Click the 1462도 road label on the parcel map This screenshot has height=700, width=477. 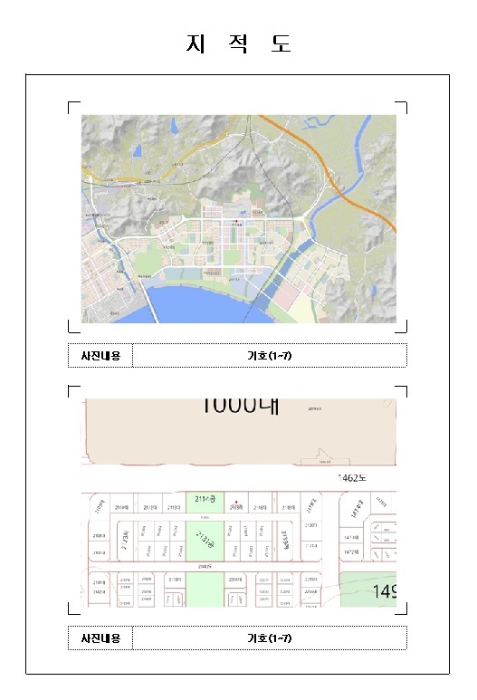351,478
